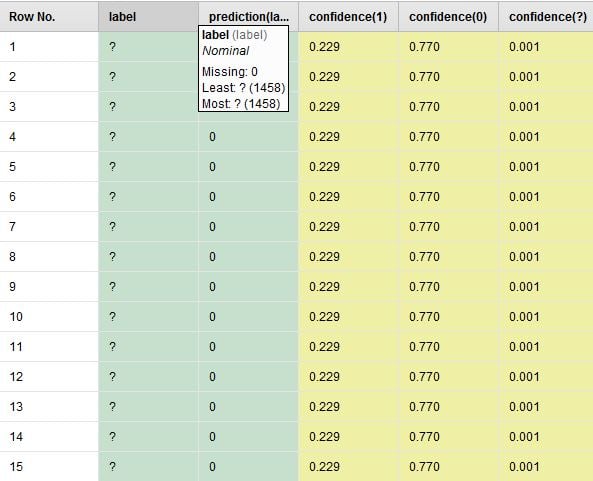Click the 'label' column header

(148, 17)
